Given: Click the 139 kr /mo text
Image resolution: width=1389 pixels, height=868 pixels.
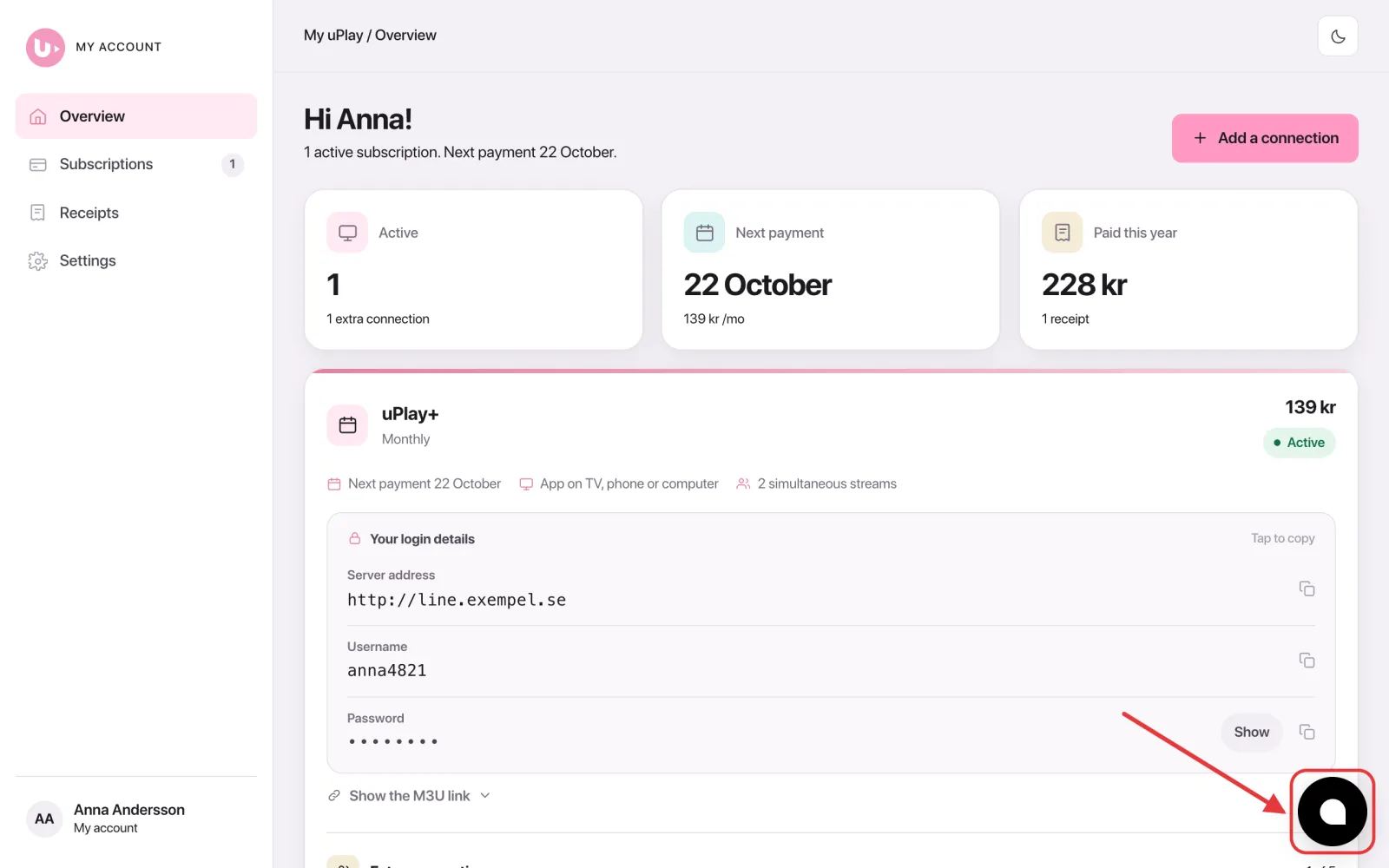Looking at the screenshot, I should [714, 319].
